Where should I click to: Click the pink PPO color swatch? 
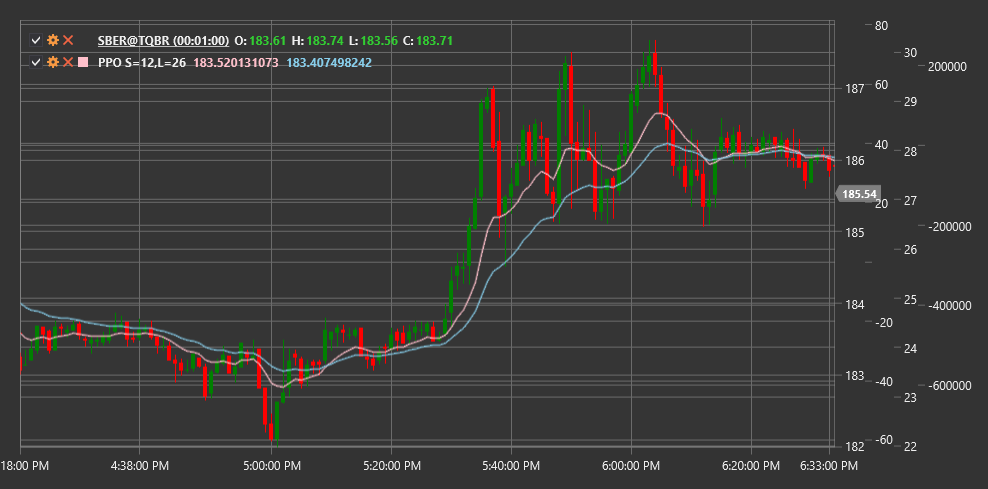[x=83, y=62]
